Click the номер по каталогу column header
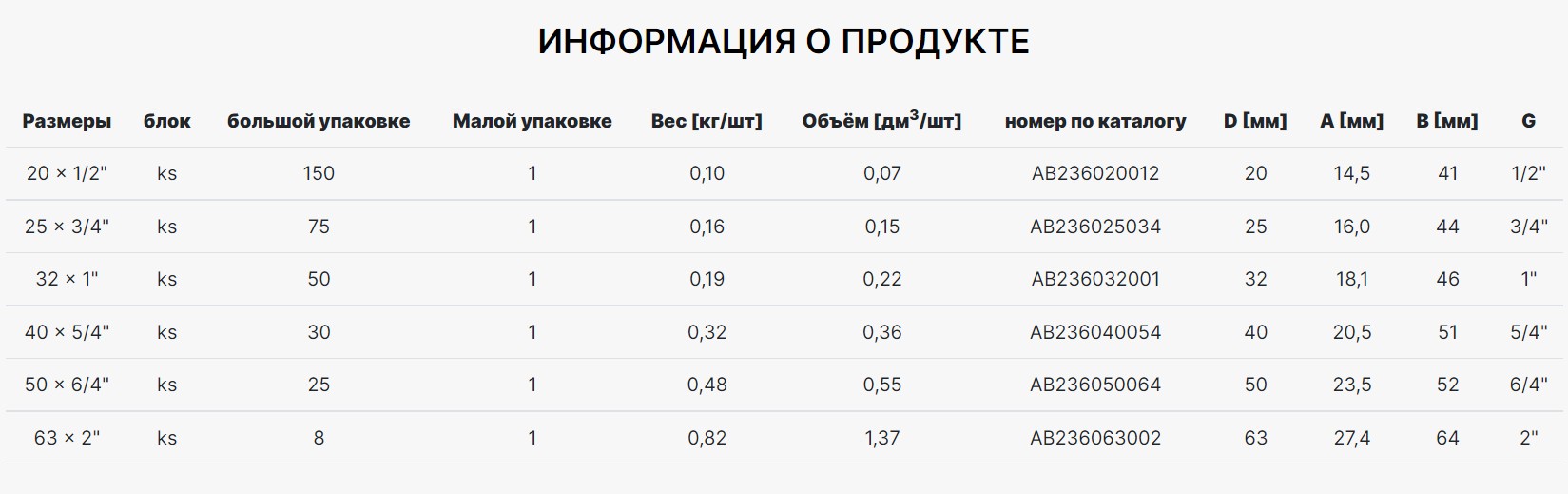 [1095, 121]
